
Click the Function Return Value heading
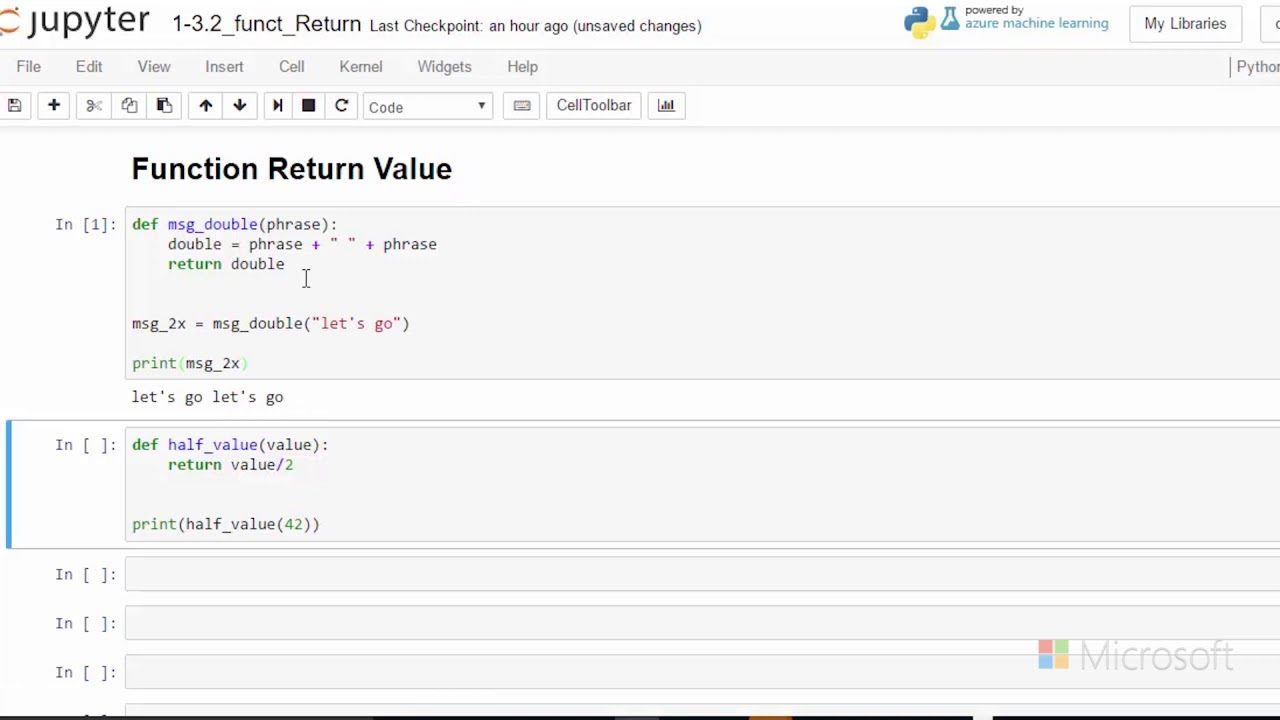click(292, 169)
